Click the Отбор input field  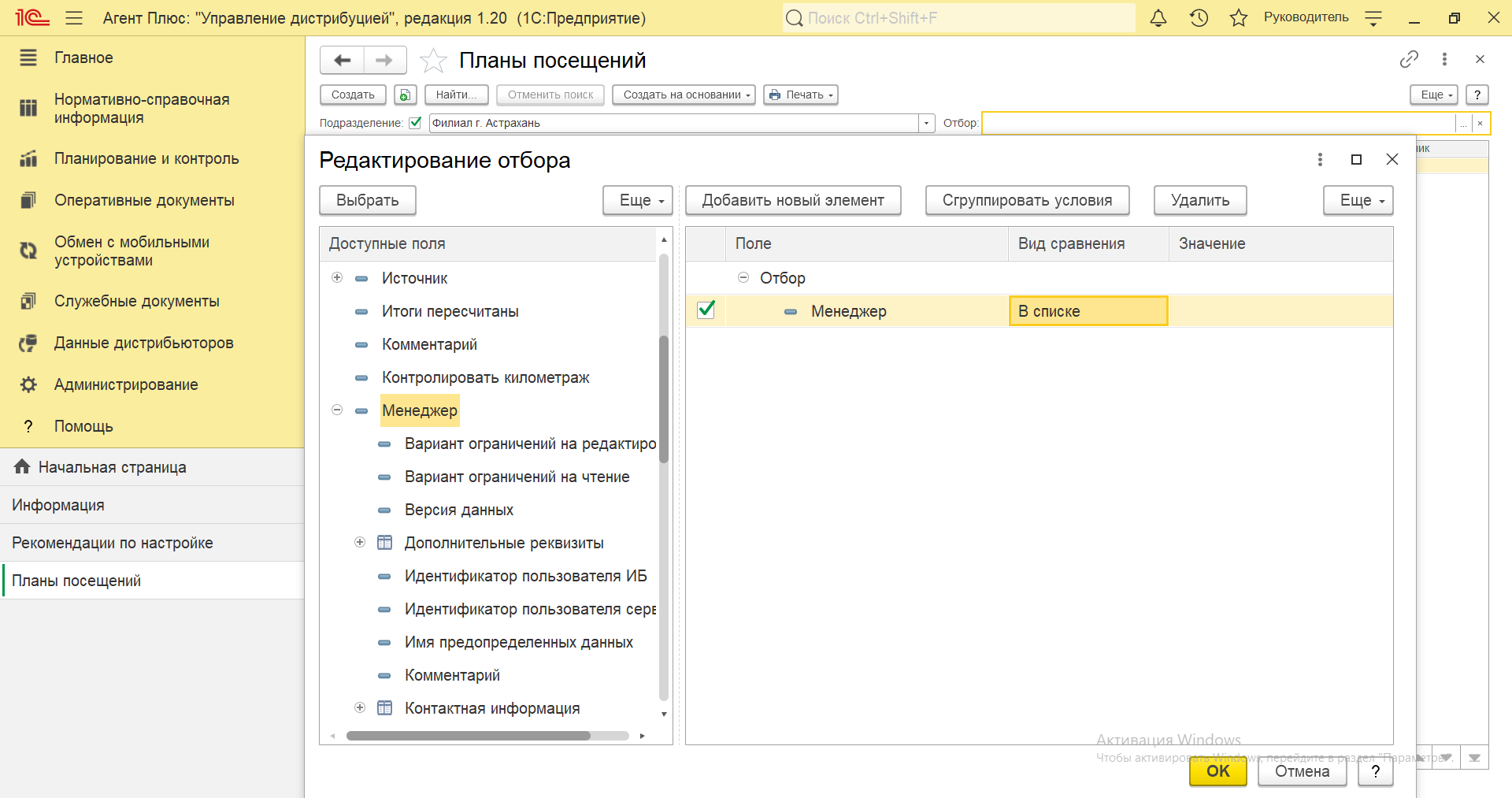1218,123
